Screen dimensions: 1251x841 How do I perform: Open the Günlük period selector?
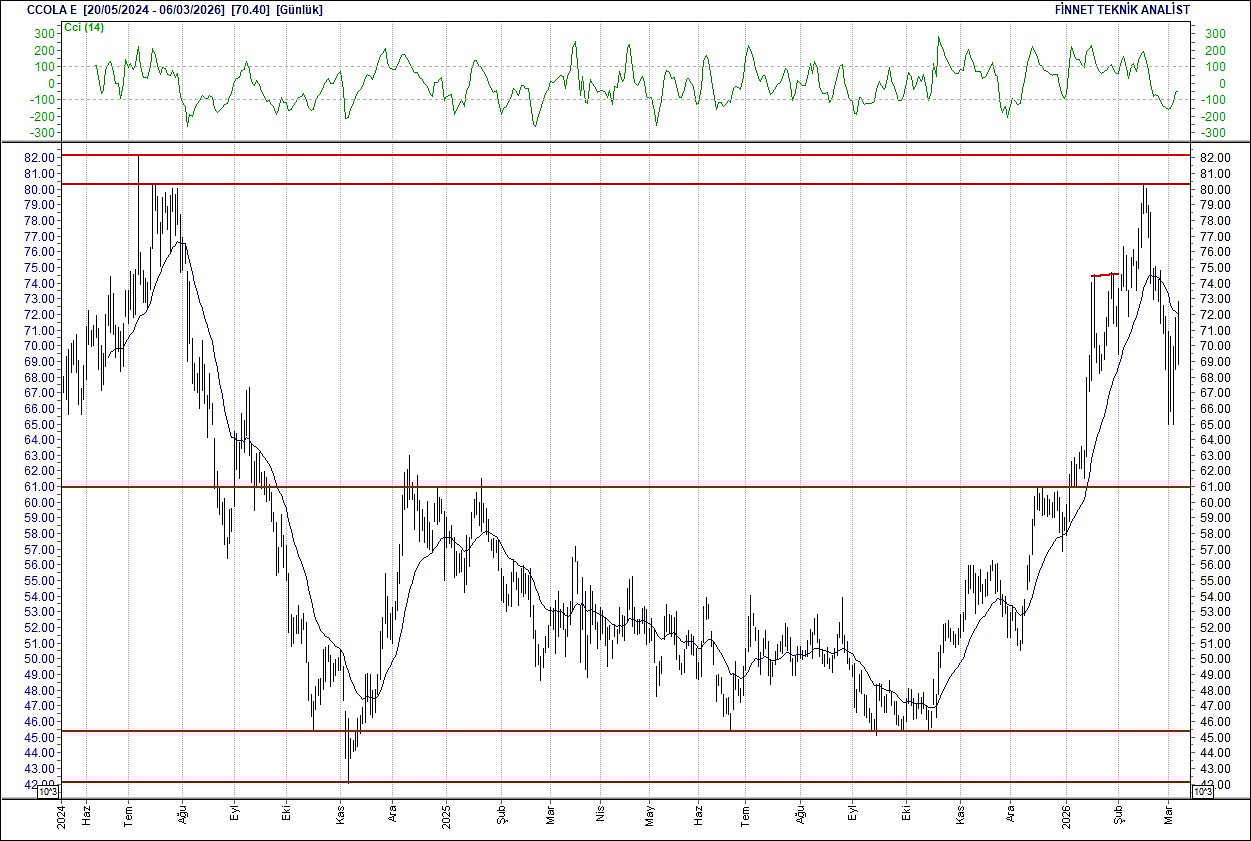(x=300, y=8)
